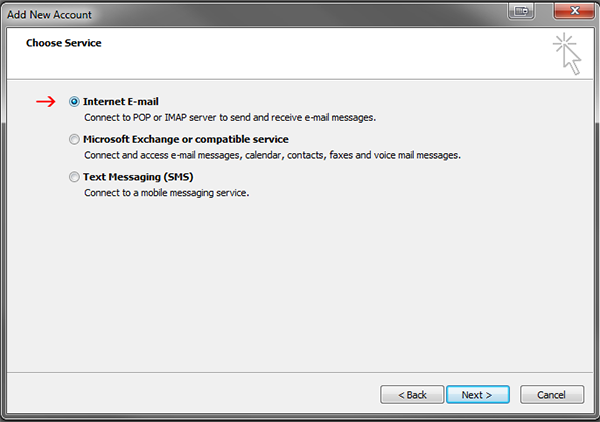Click the sparkle cursor icon in header

(x=567, y=54)
